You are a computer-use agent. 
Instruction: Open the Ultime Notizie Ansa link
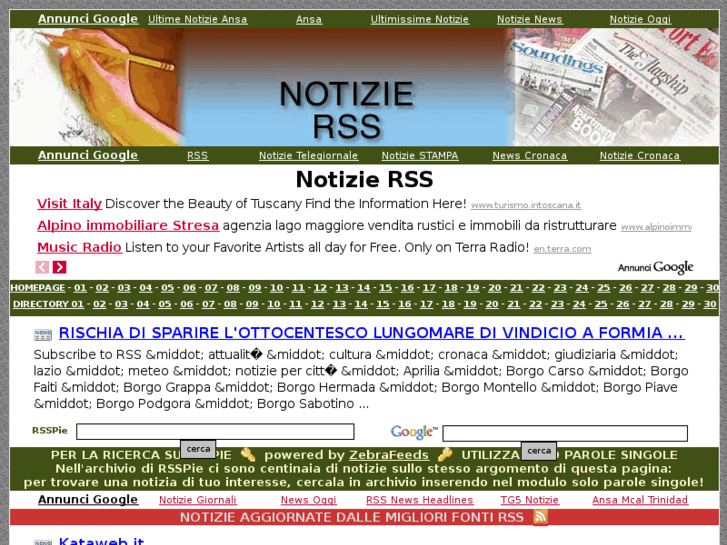click(198, 19)
